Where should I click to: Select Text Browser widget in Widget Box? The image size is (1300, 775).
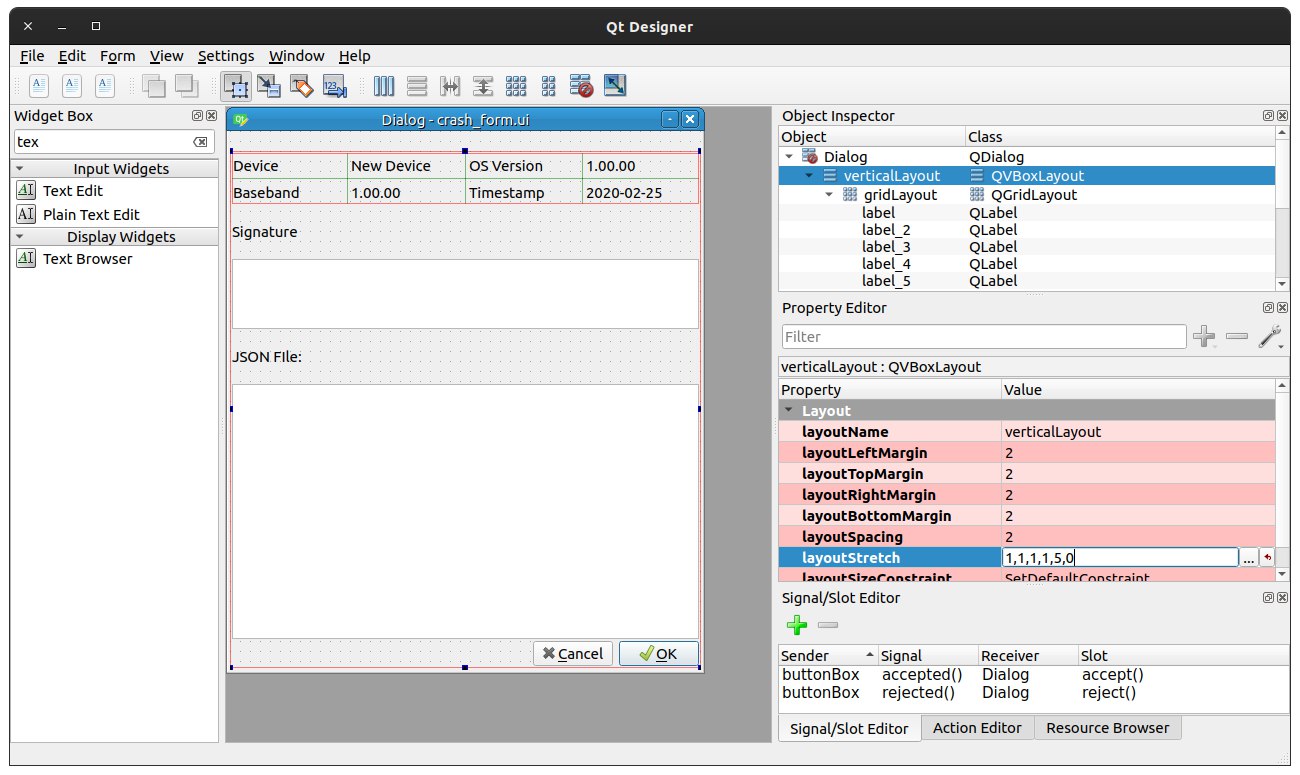click(75, 259)
